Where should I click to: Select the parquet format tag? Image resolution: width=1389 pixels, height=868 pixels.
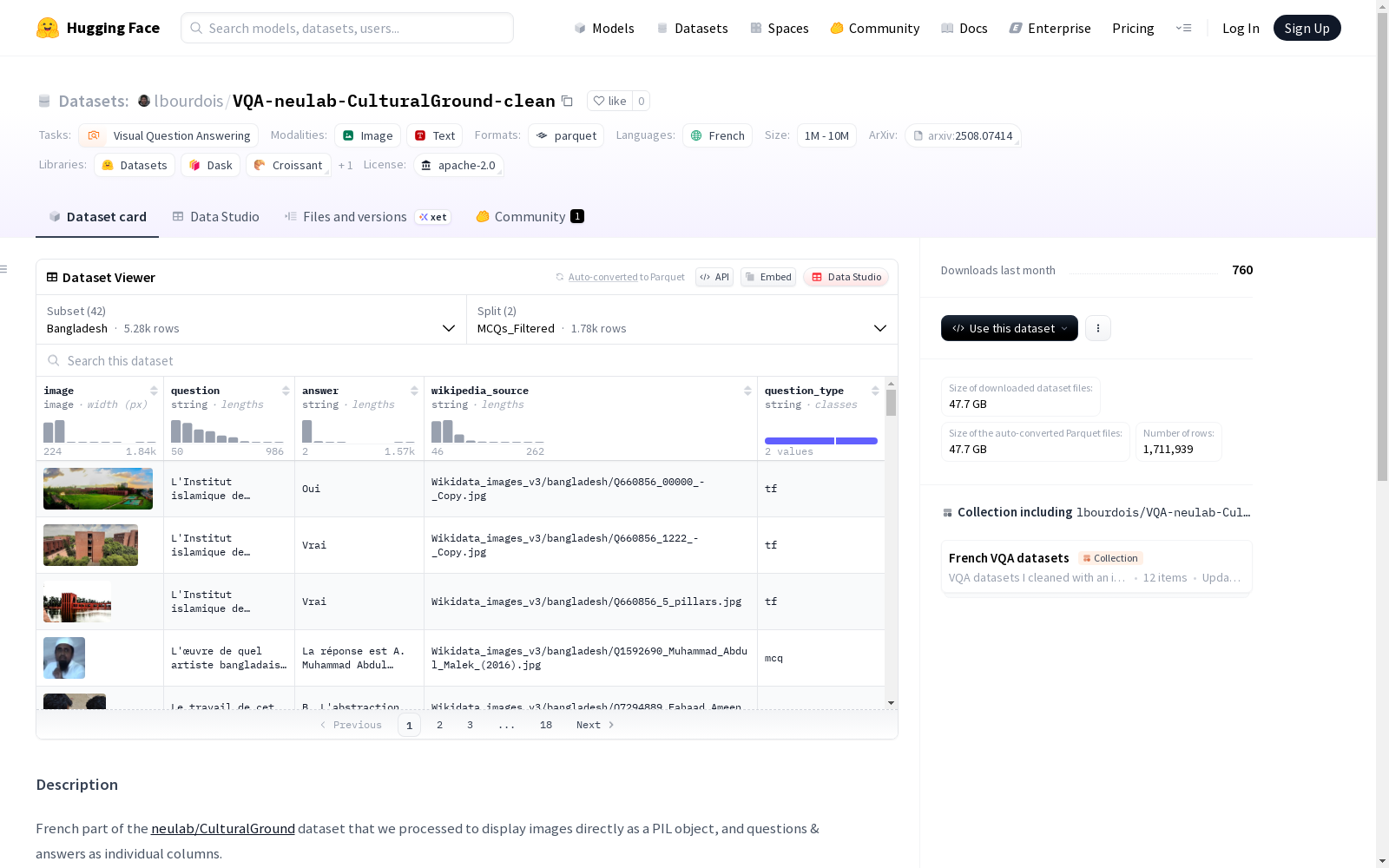click(x=566, y=135)
